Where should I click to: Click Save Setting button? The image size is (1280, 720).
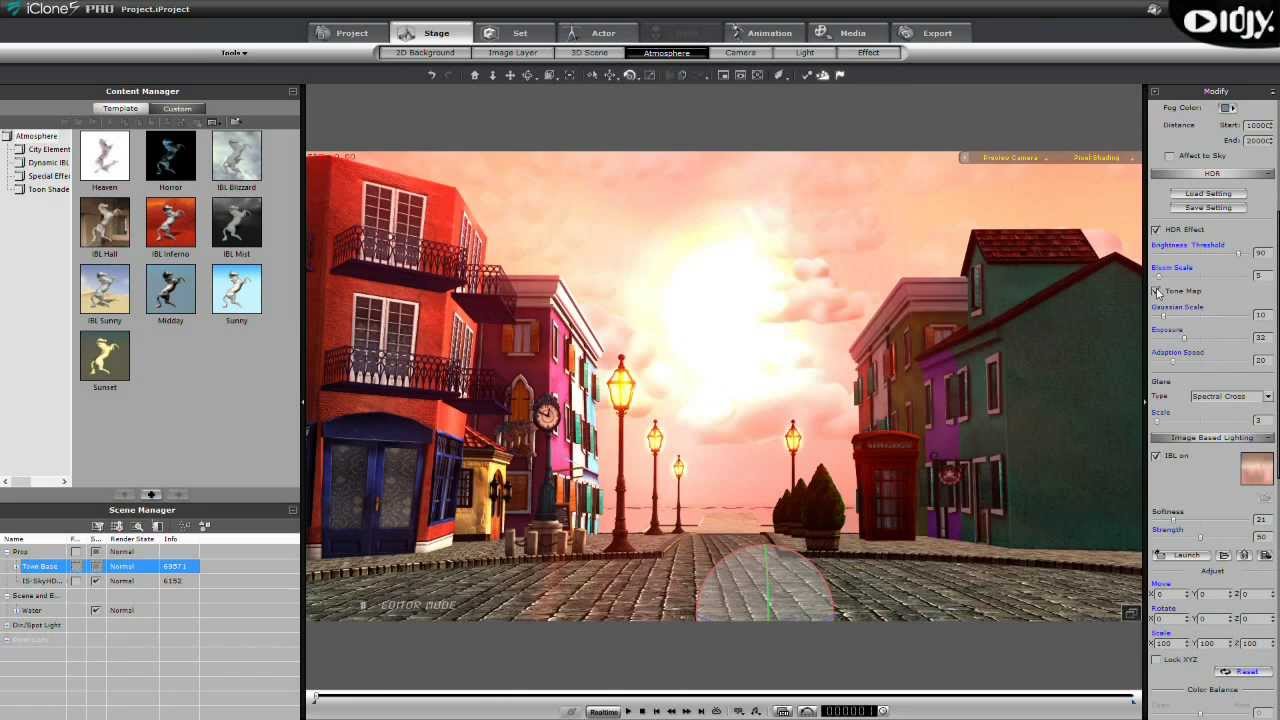(1208, 208)
